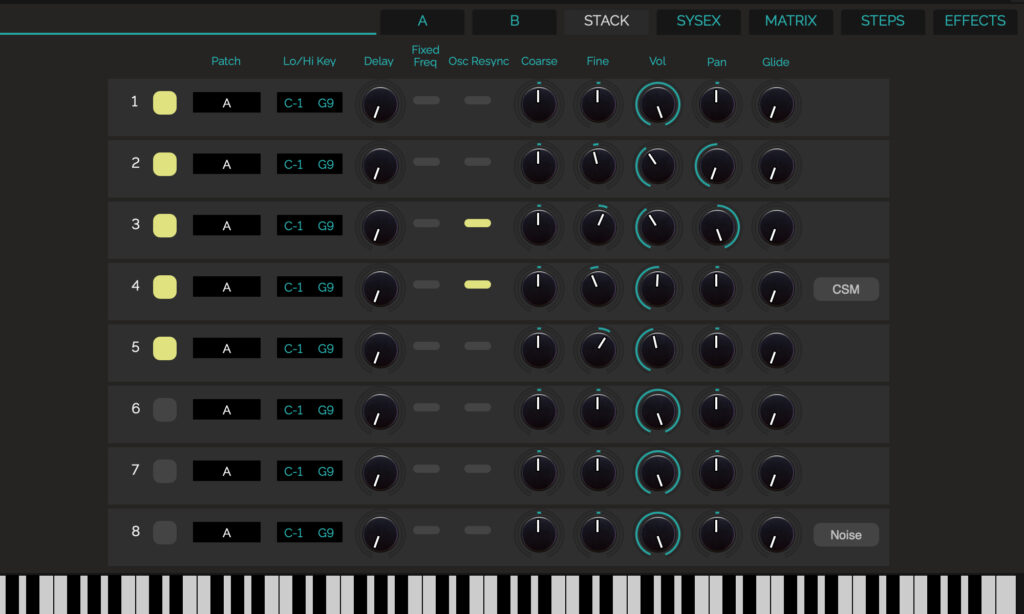Image resolution: width=1024 pixels, height=614 pixels.
Task: Click the Pan knob on layer 3
Action: (x=718, y=227)
